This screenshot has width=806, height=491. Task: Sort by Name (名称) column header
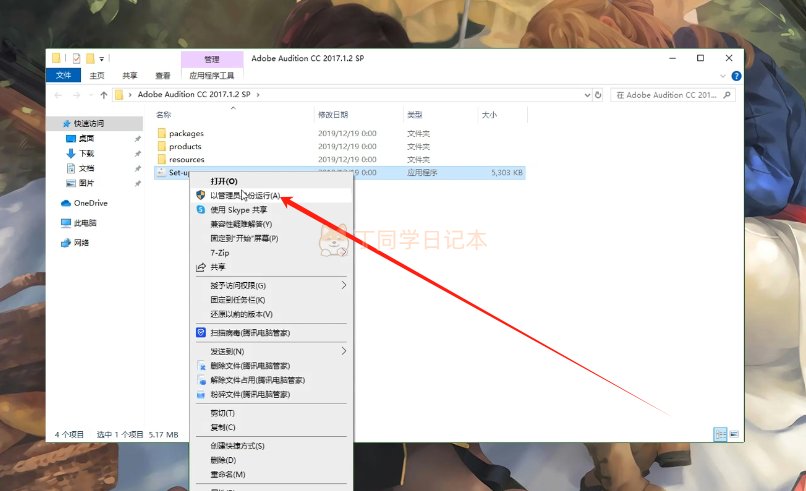(x=163, y=115)
